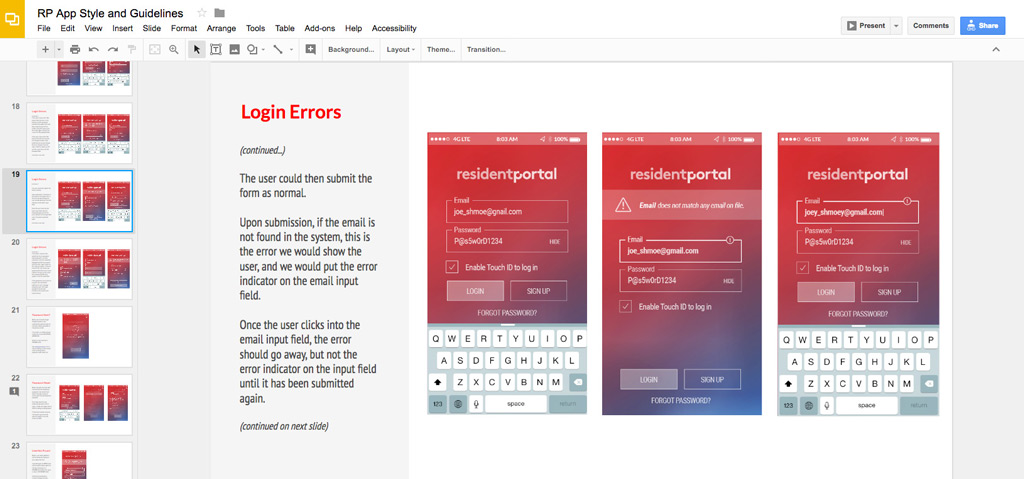
Task: Select slide 23 thumbnail
Action: point(79,461)
